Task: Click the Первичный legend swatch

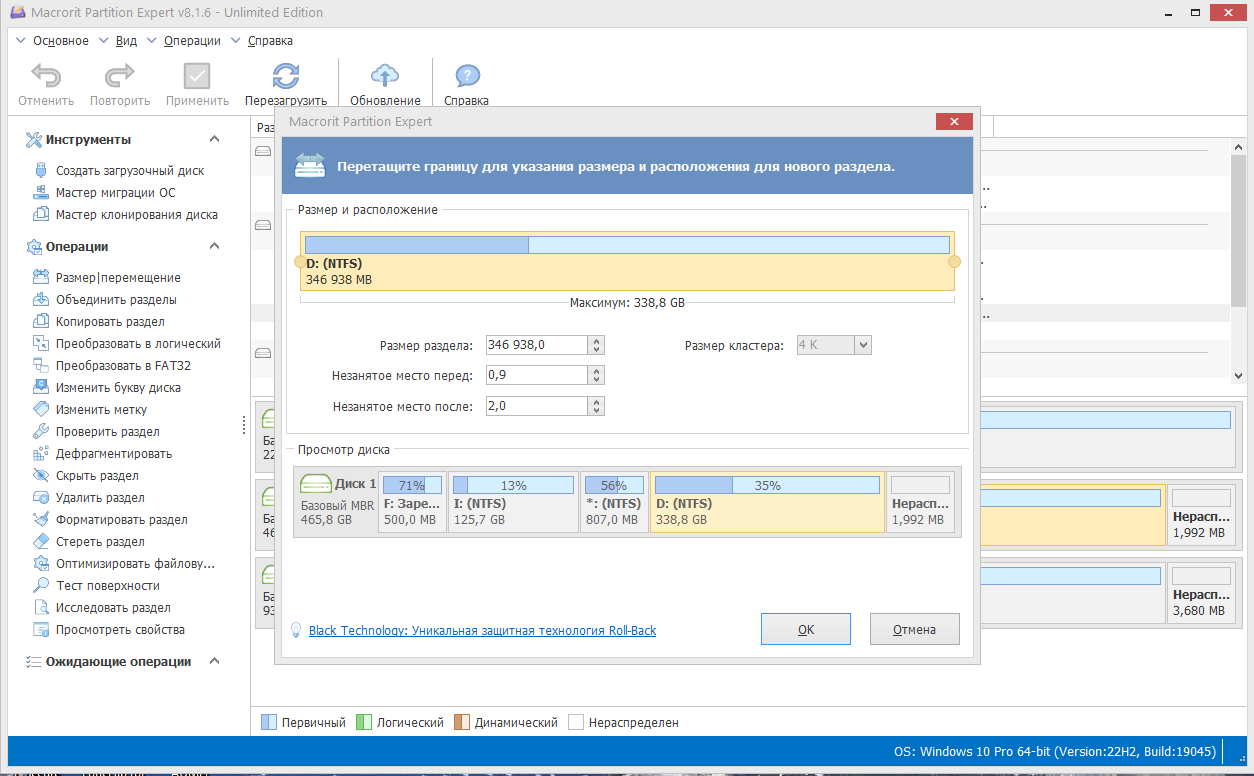Action: click(x=268, y=722)
